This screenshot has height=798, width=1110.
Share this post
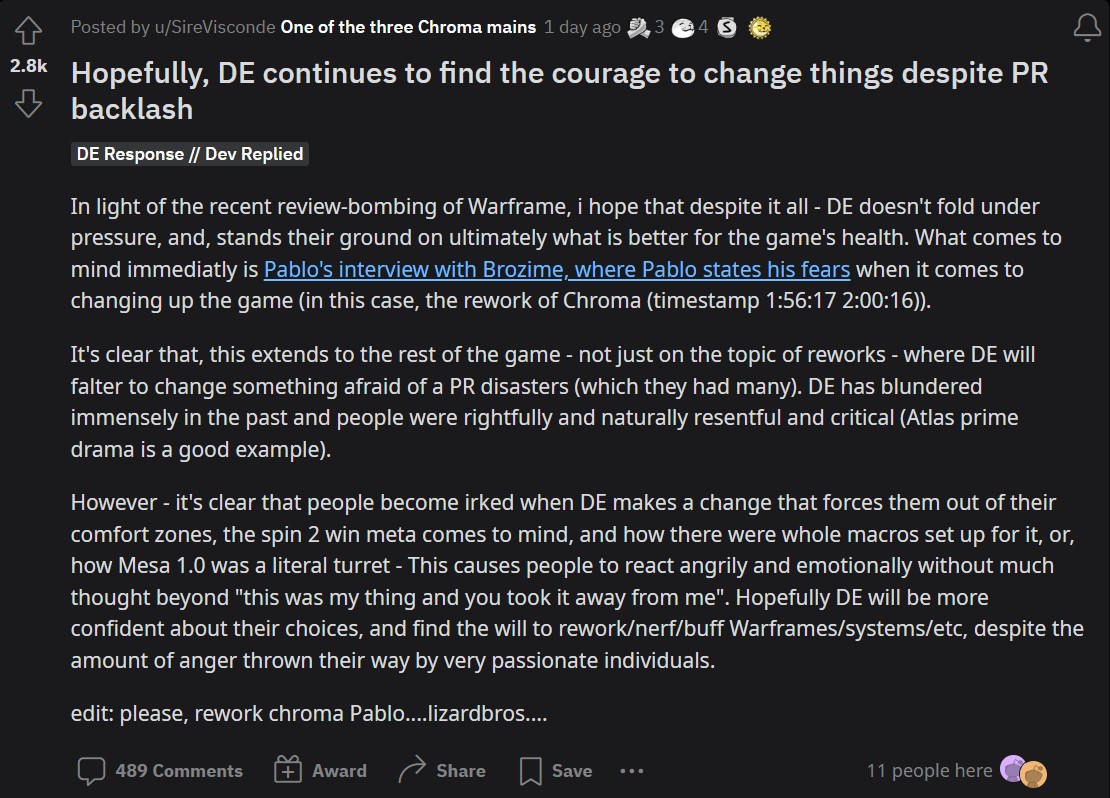point(442,770)
